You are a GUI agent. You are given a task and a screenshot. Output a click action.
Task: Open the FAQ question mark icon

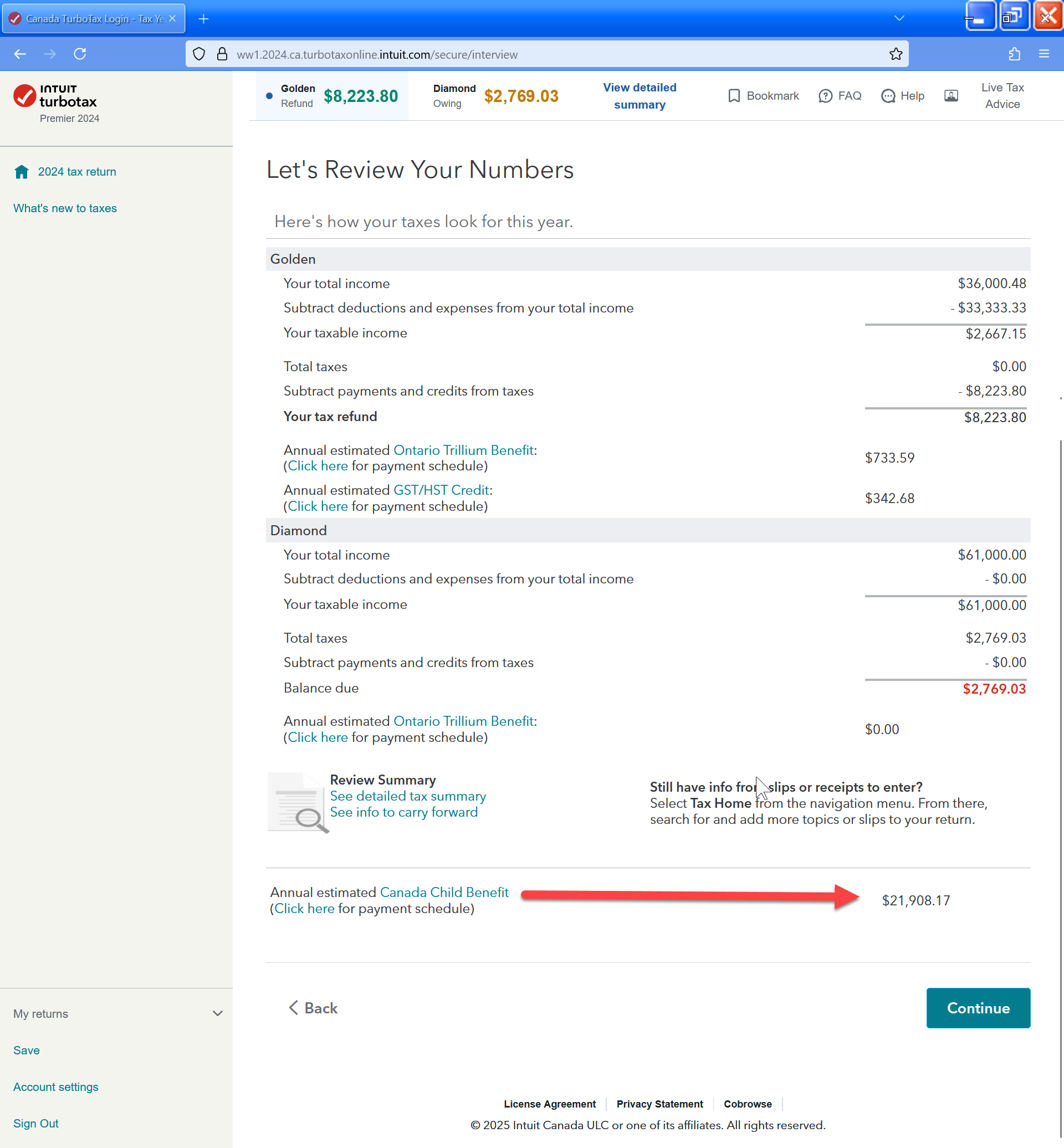pos(825,95)
